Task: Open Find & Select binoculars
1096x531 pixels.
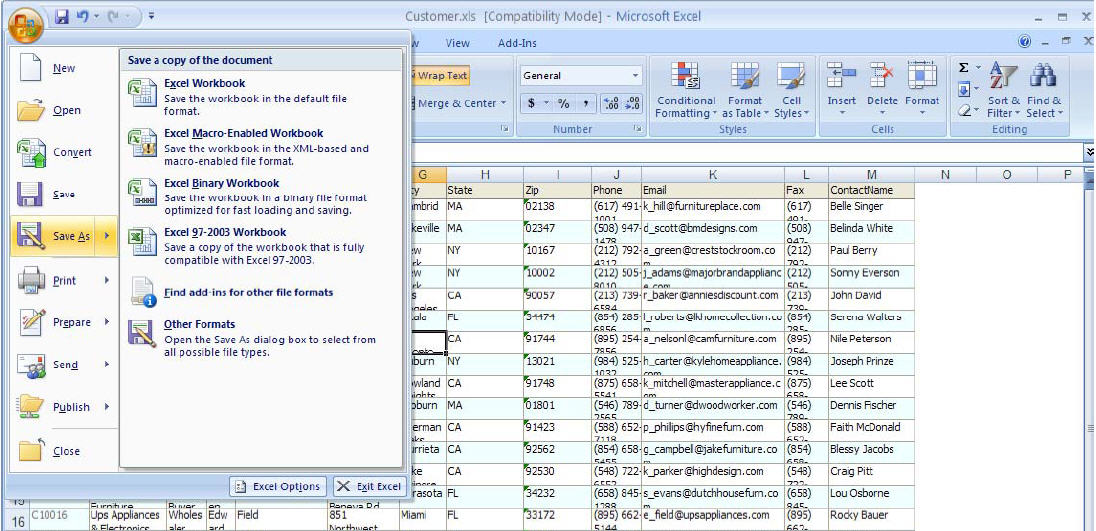Action: tap(1044, 90)
